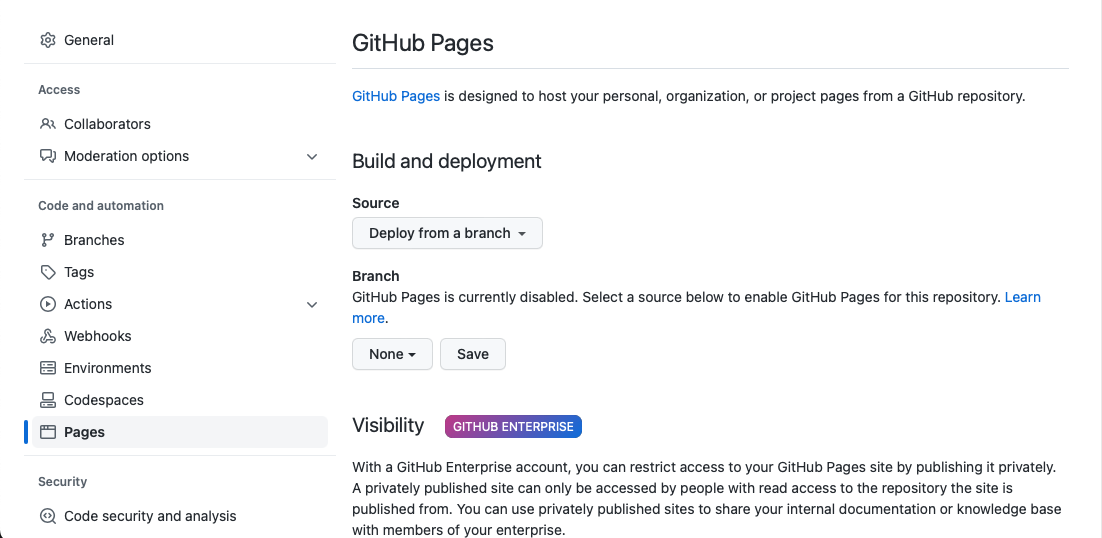The height and width of the screenshot is (538, 1102).
Task: Open Codespaces settings label
Action: point(104,400)
